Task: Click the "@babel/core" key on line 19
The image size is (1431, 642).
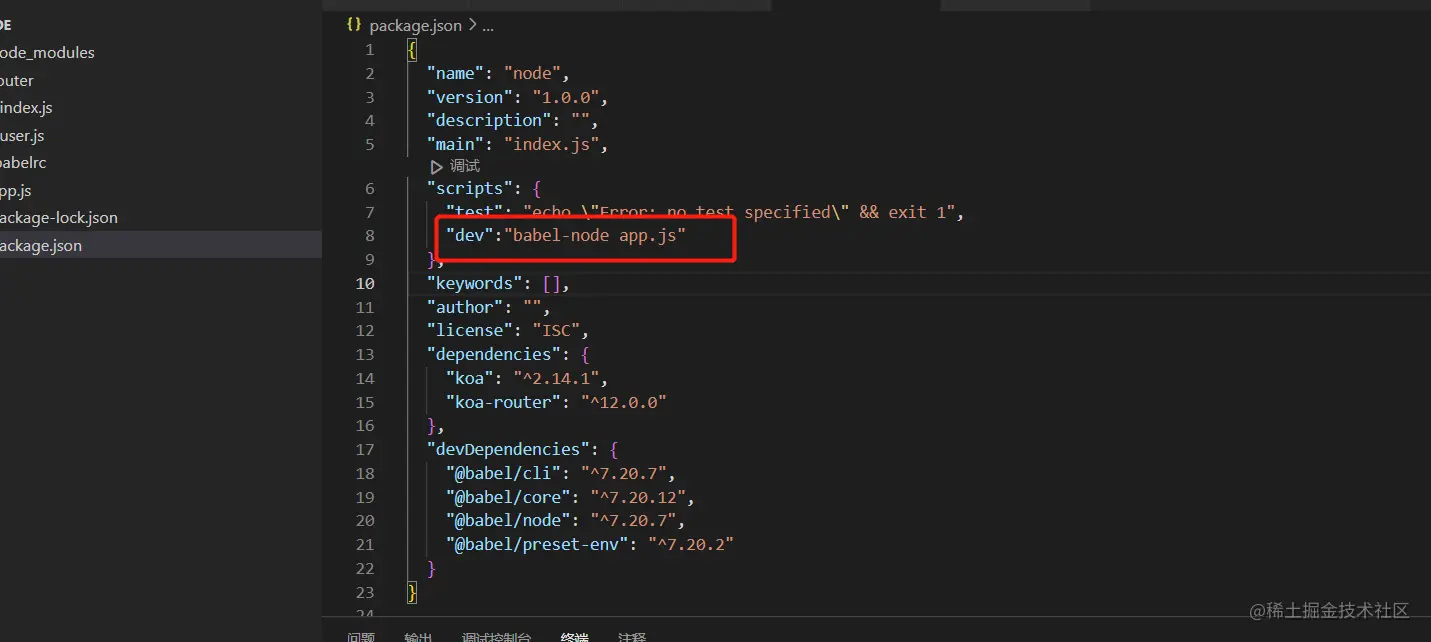Action: click(508, 497)
